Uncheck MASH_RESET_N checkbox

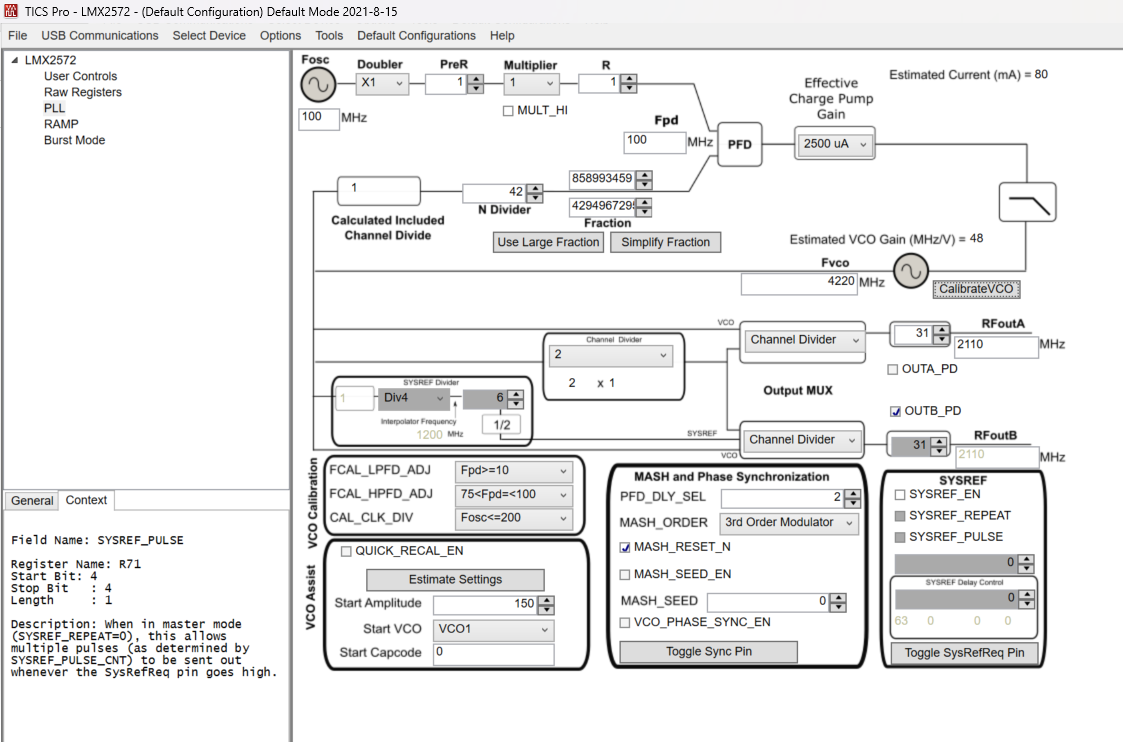(625, 547)
